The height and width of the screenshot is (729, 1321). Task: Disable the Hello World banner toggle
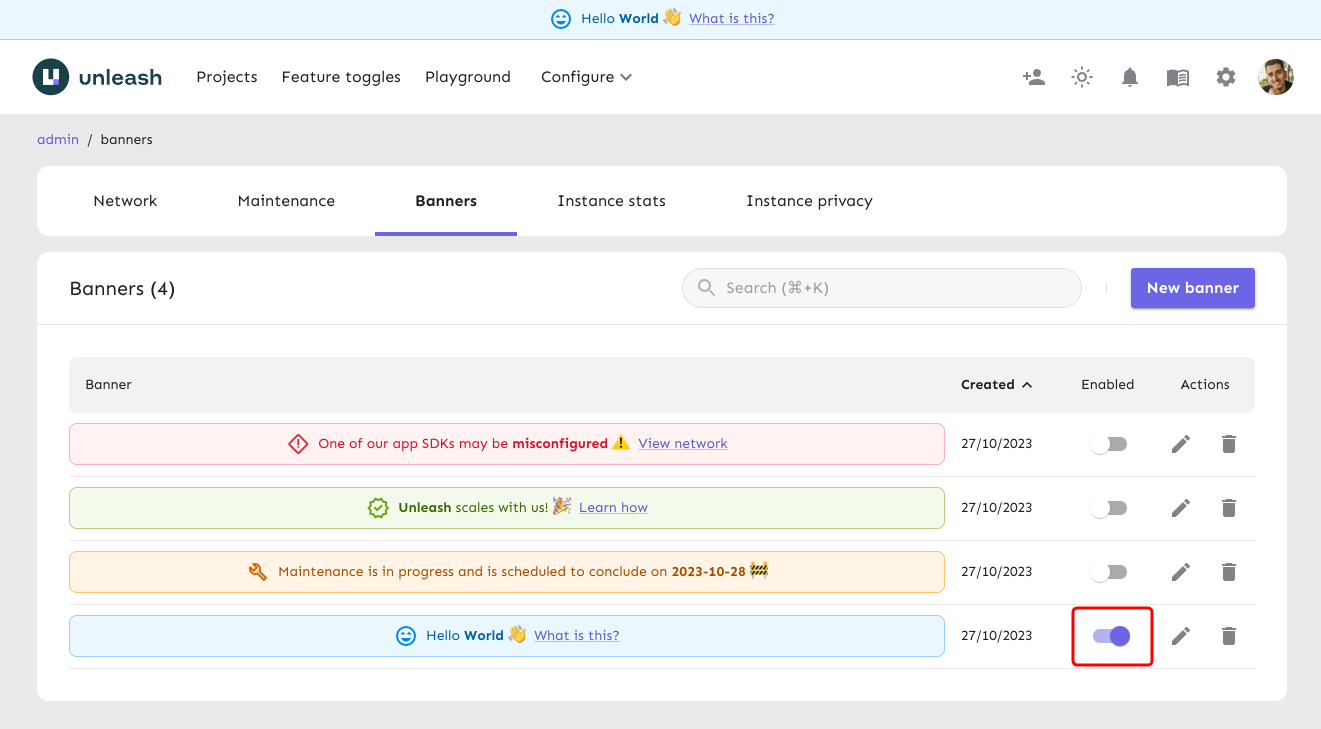click(1112, 636)
